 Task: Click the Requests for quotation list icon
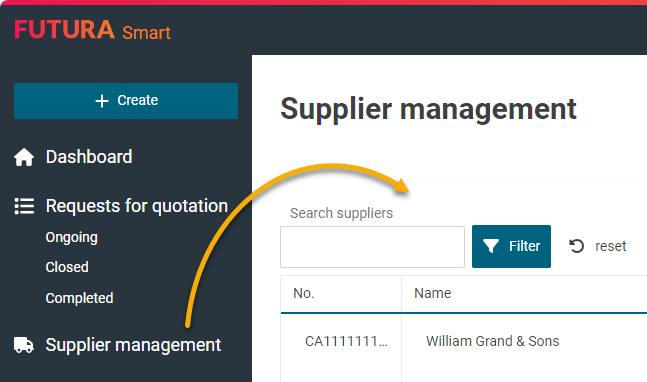point(24,206)
